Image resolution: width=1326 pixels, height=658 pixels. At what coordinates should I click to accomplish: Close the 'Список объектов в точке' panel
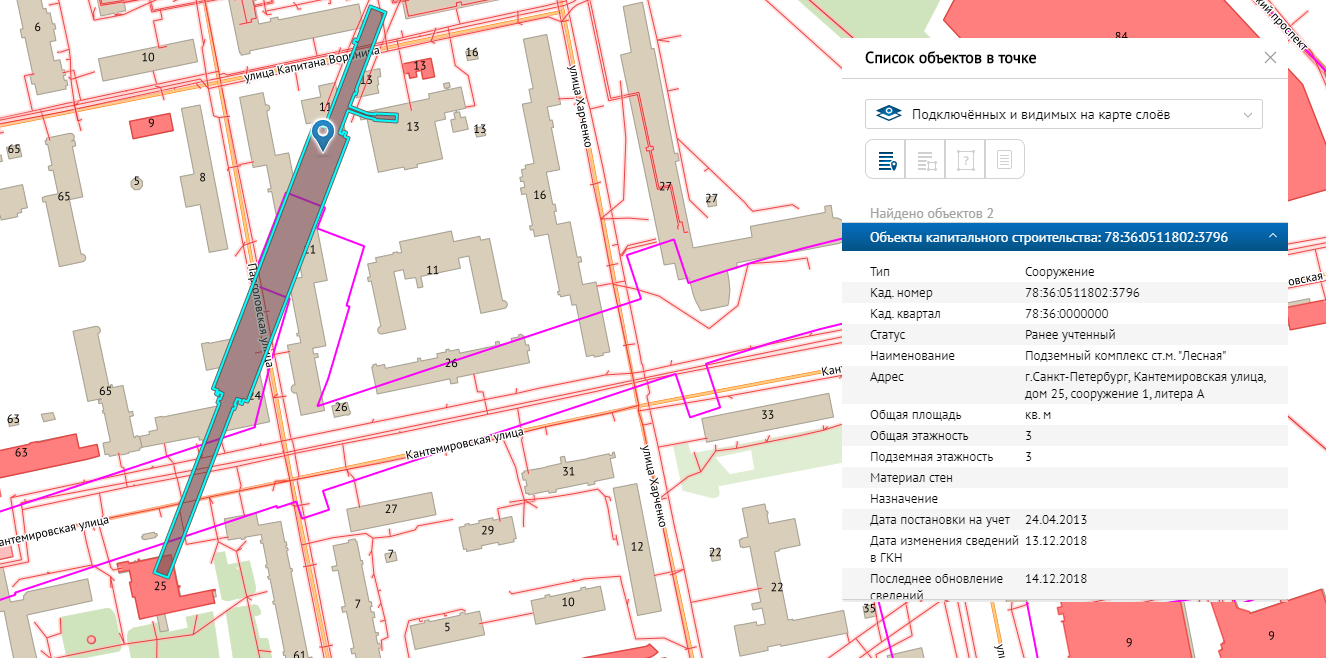[1270, 58]
